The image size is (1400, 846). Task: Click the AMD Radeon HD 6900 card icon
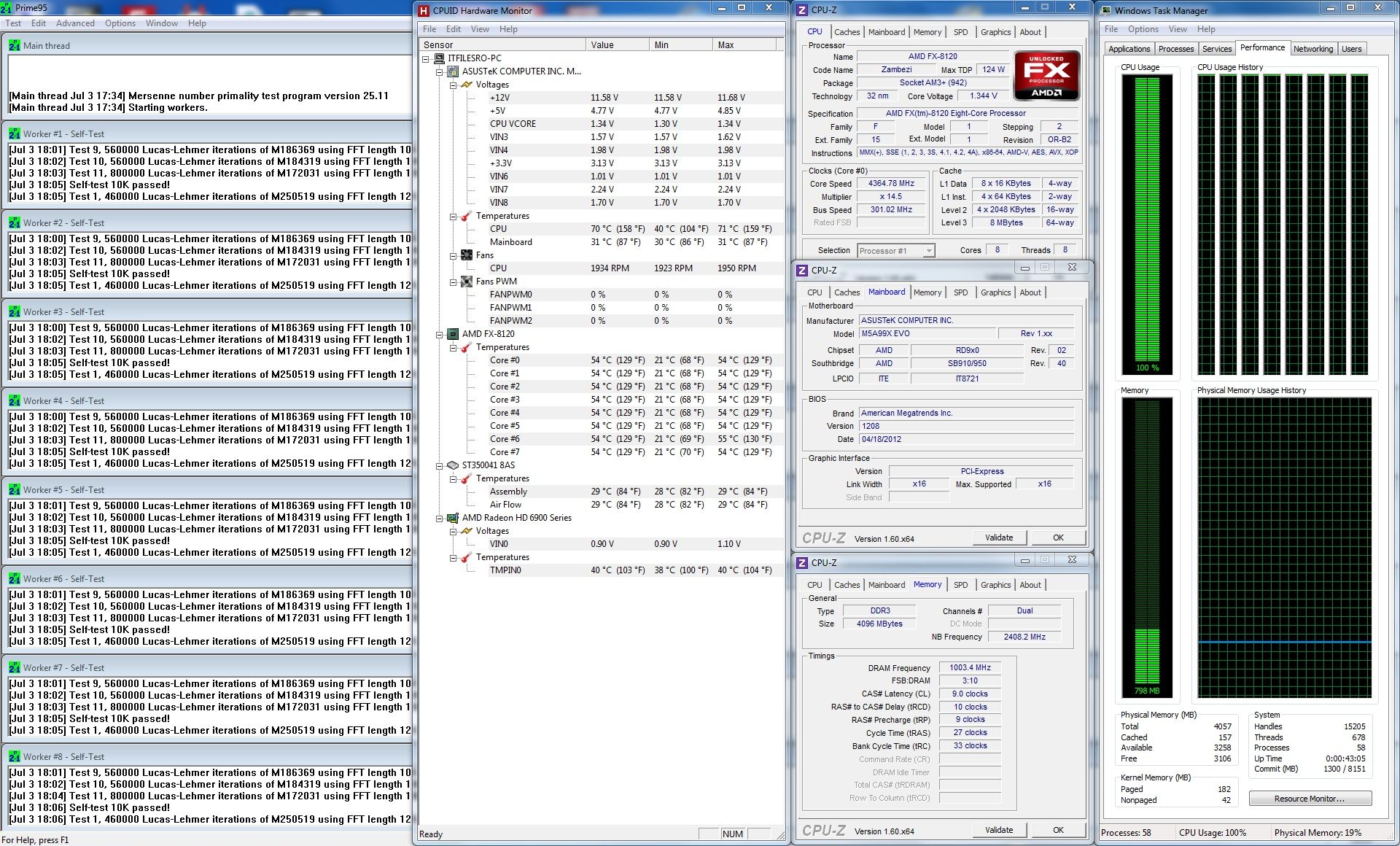[452, 518]
